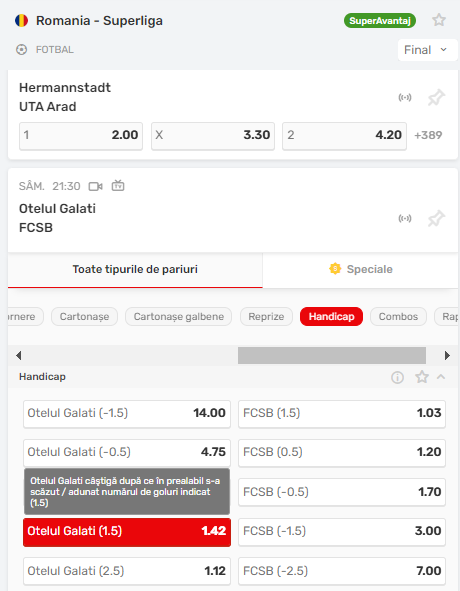
Task: Bet on Hermannstadt win at 2.00
Action: [81, 135]
